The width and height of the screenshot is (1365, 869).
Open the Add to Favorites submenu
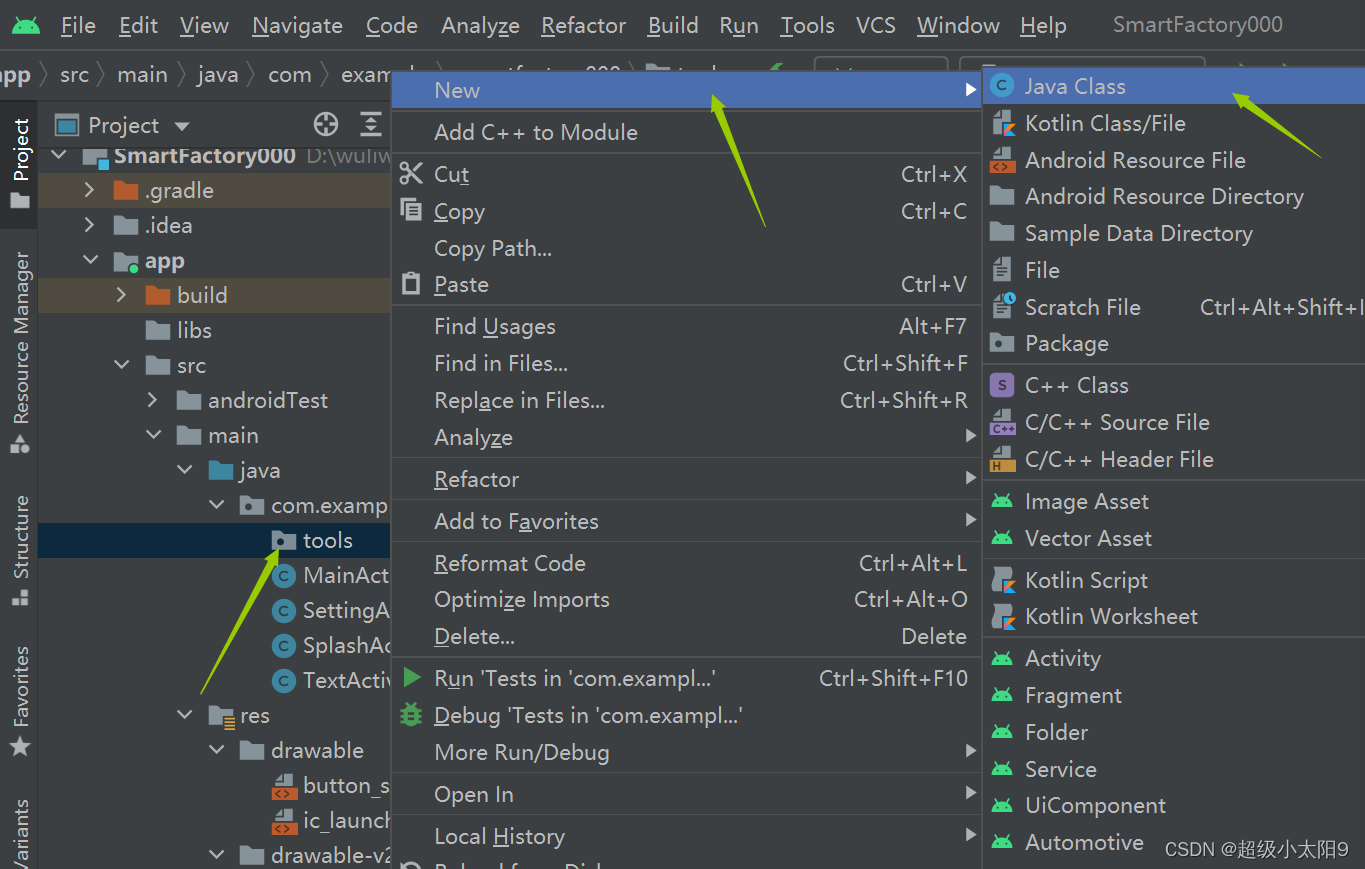(x=686, y=521)
